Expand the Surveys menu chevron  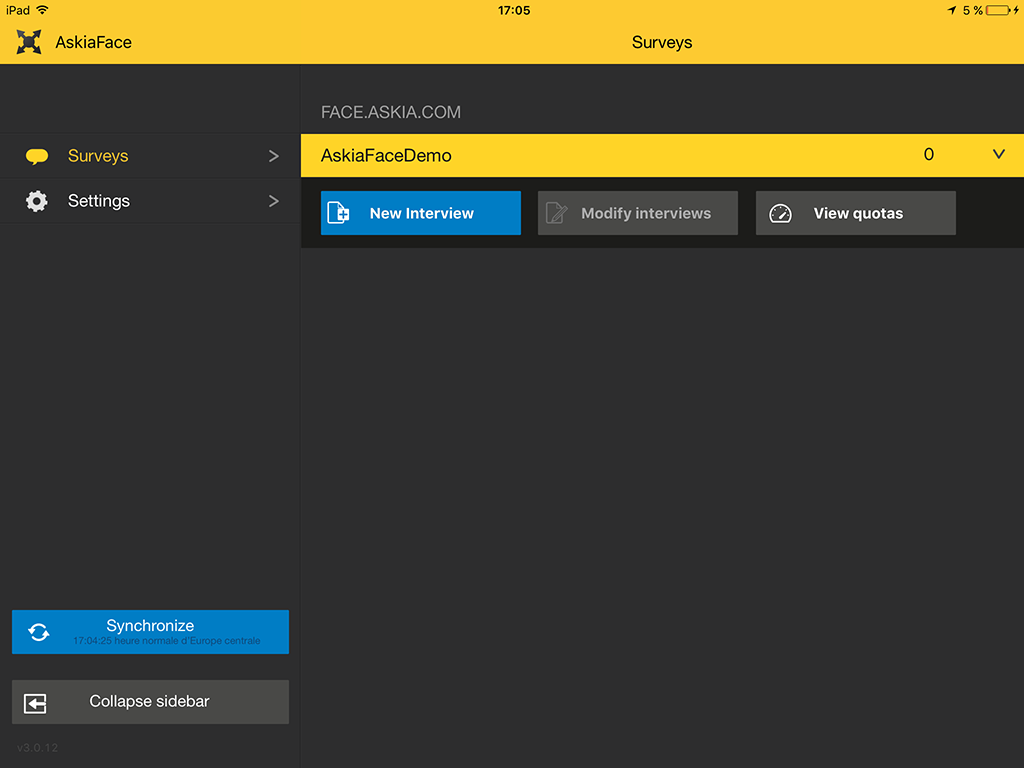click(x=274, y=156)
